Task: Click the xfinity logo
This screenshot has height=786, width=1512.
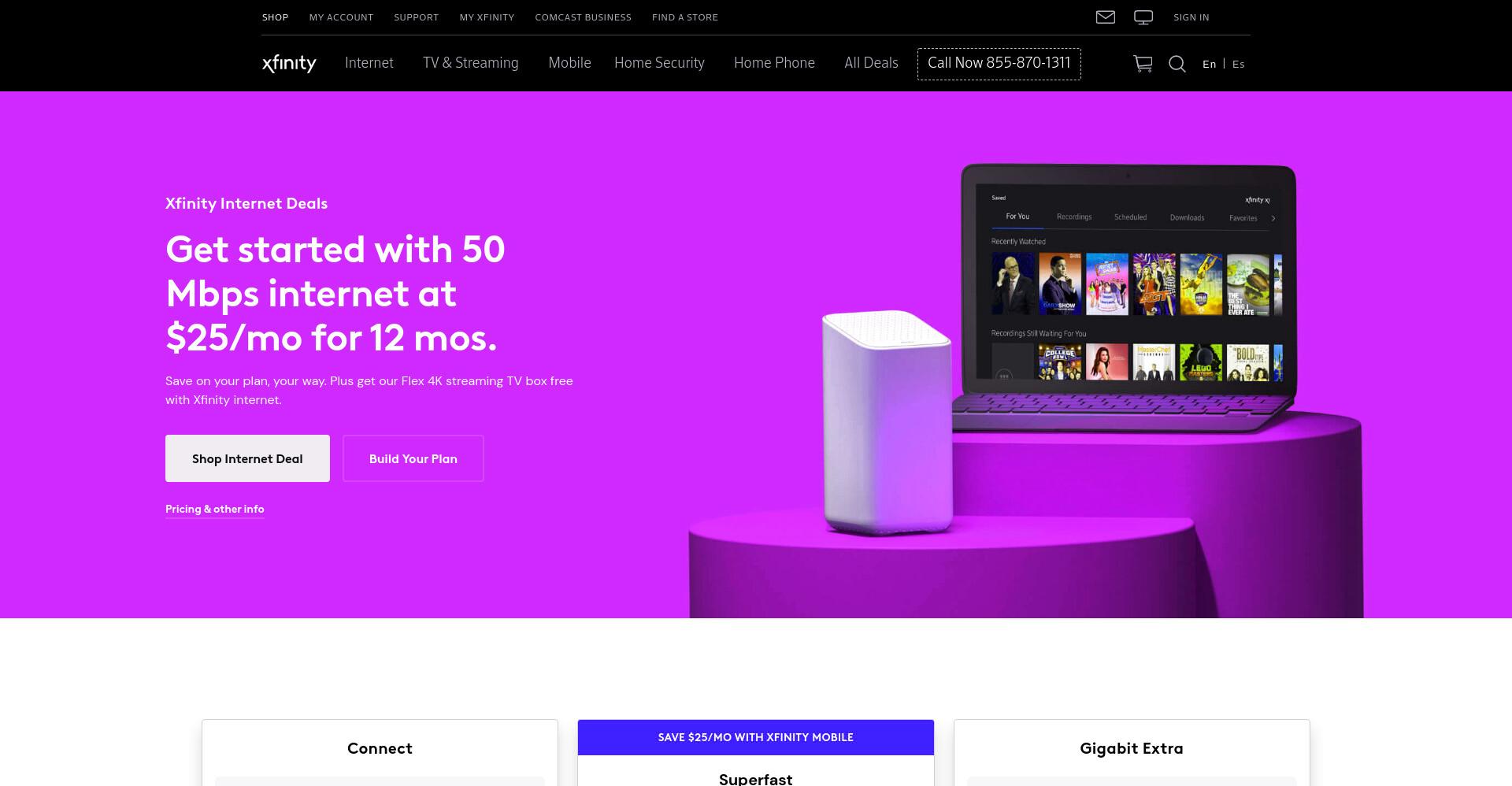Action: [289, 63]
